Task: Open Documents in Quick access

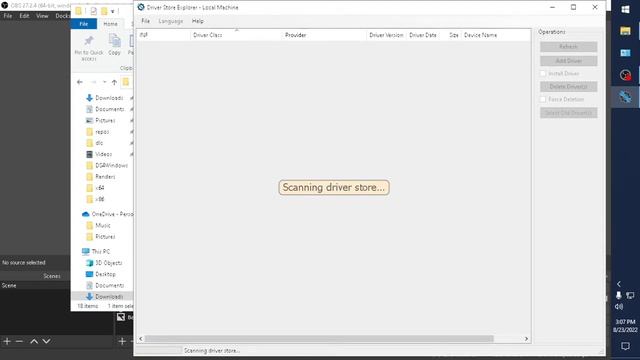Action: tap(109, 109)
